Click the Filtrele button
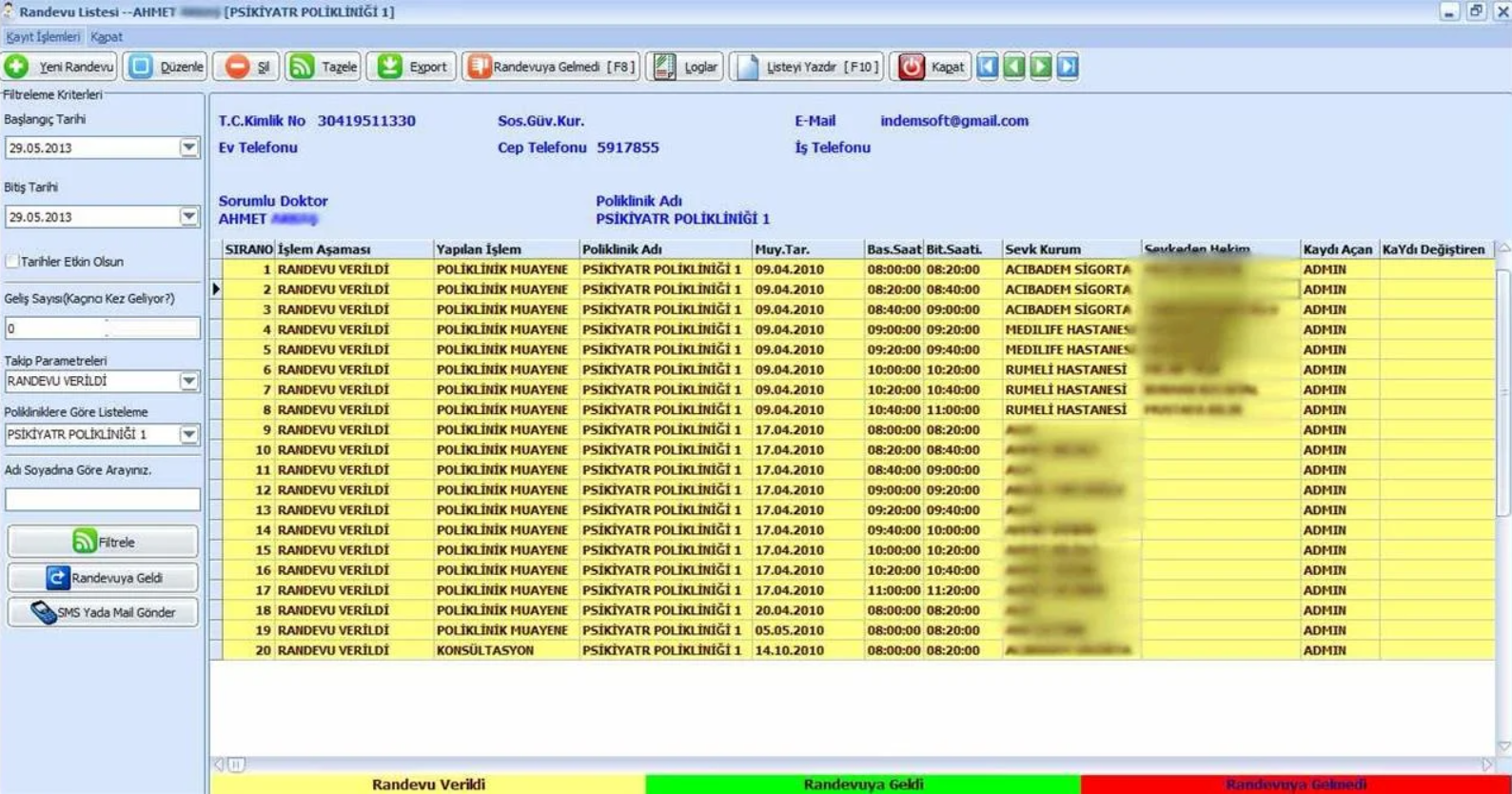This screenshot has width=1512, height=794. pyautogui.click(x=103, y=542)
